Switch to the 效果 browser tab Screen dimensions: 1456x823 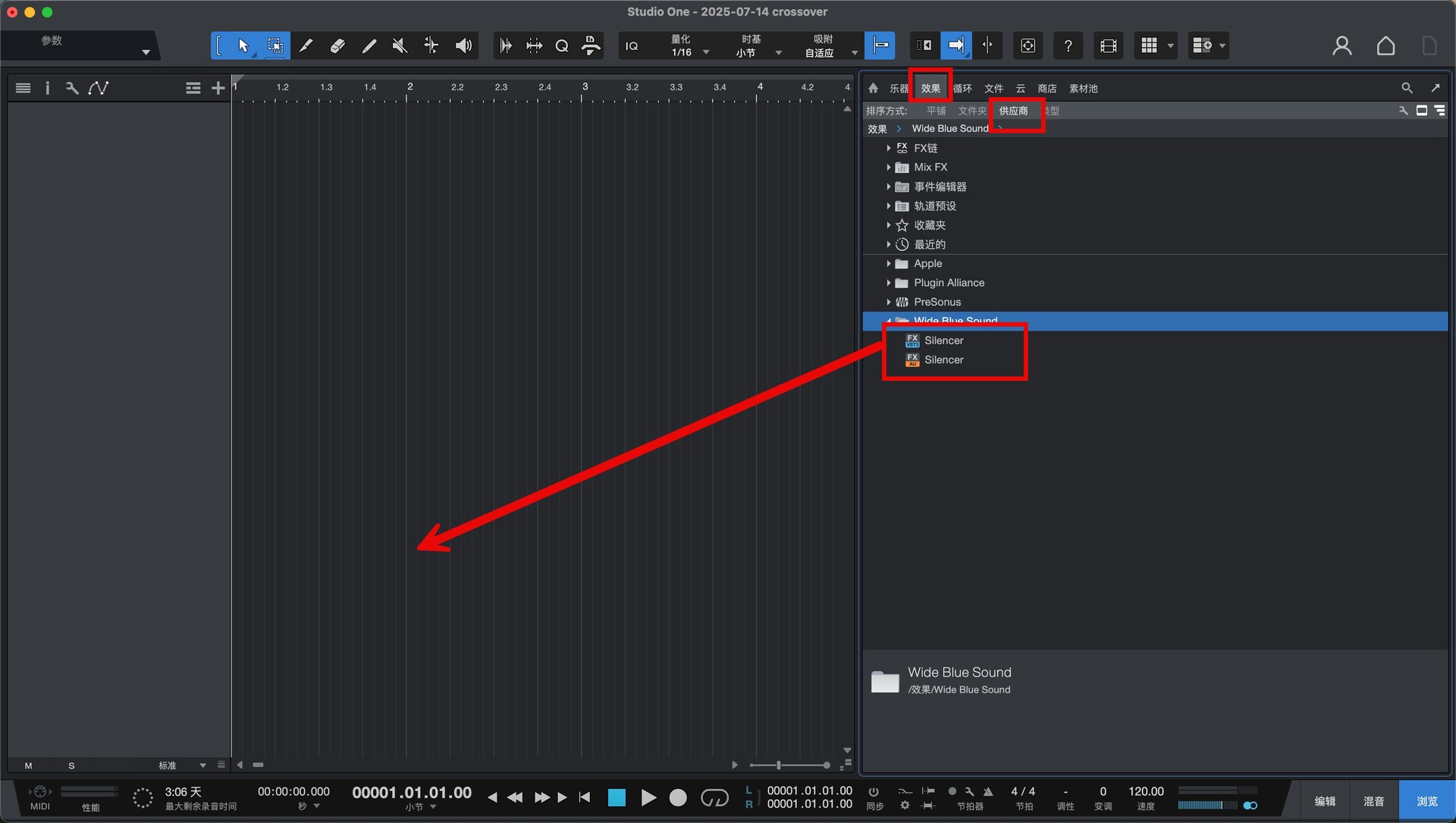[930, 89]
